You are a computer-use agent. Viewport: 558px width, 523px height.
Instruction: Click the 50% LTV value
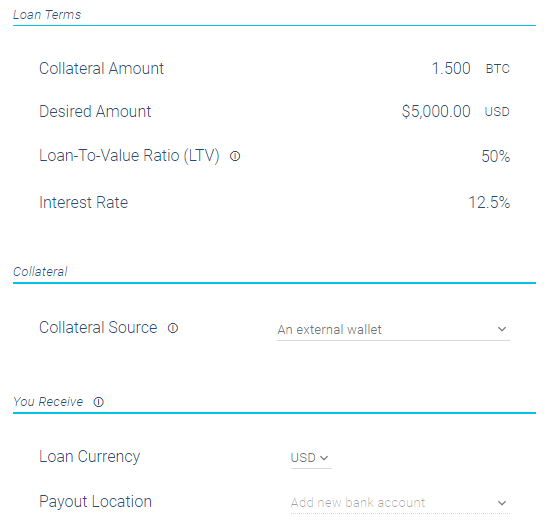(x=495, y=156)
